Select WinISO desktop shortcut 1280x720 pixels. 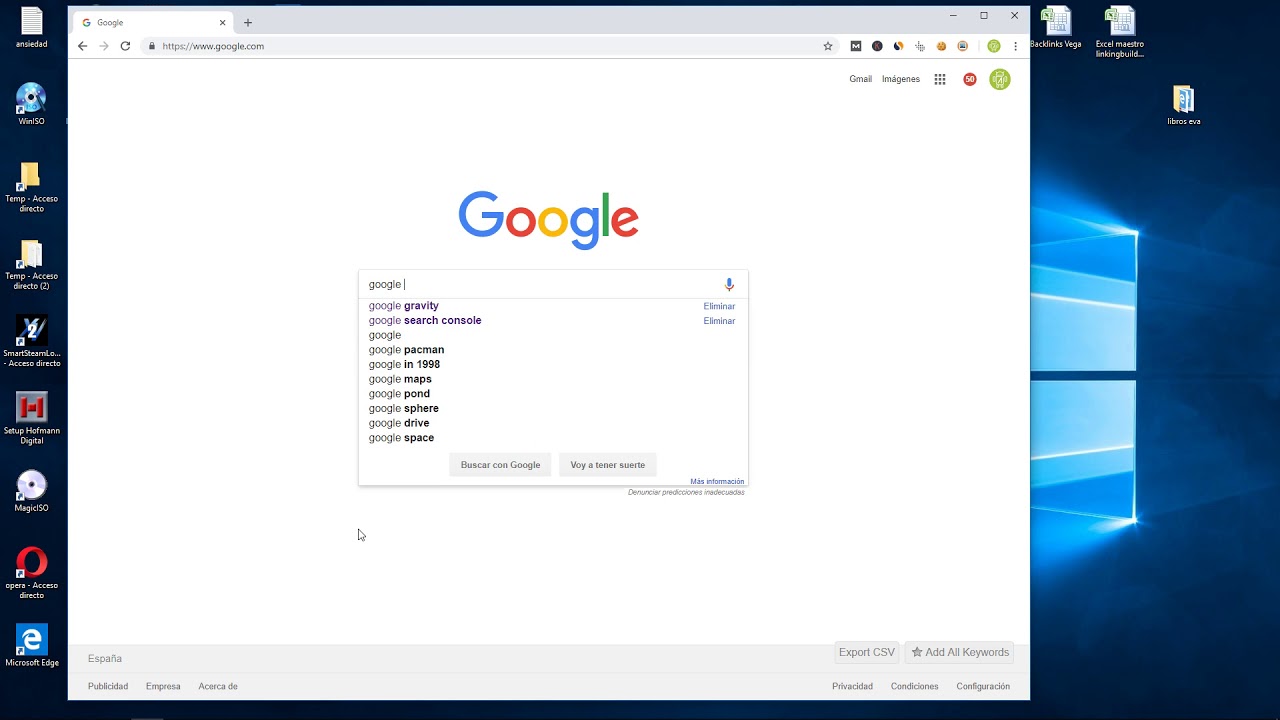(x=32, y=104)
